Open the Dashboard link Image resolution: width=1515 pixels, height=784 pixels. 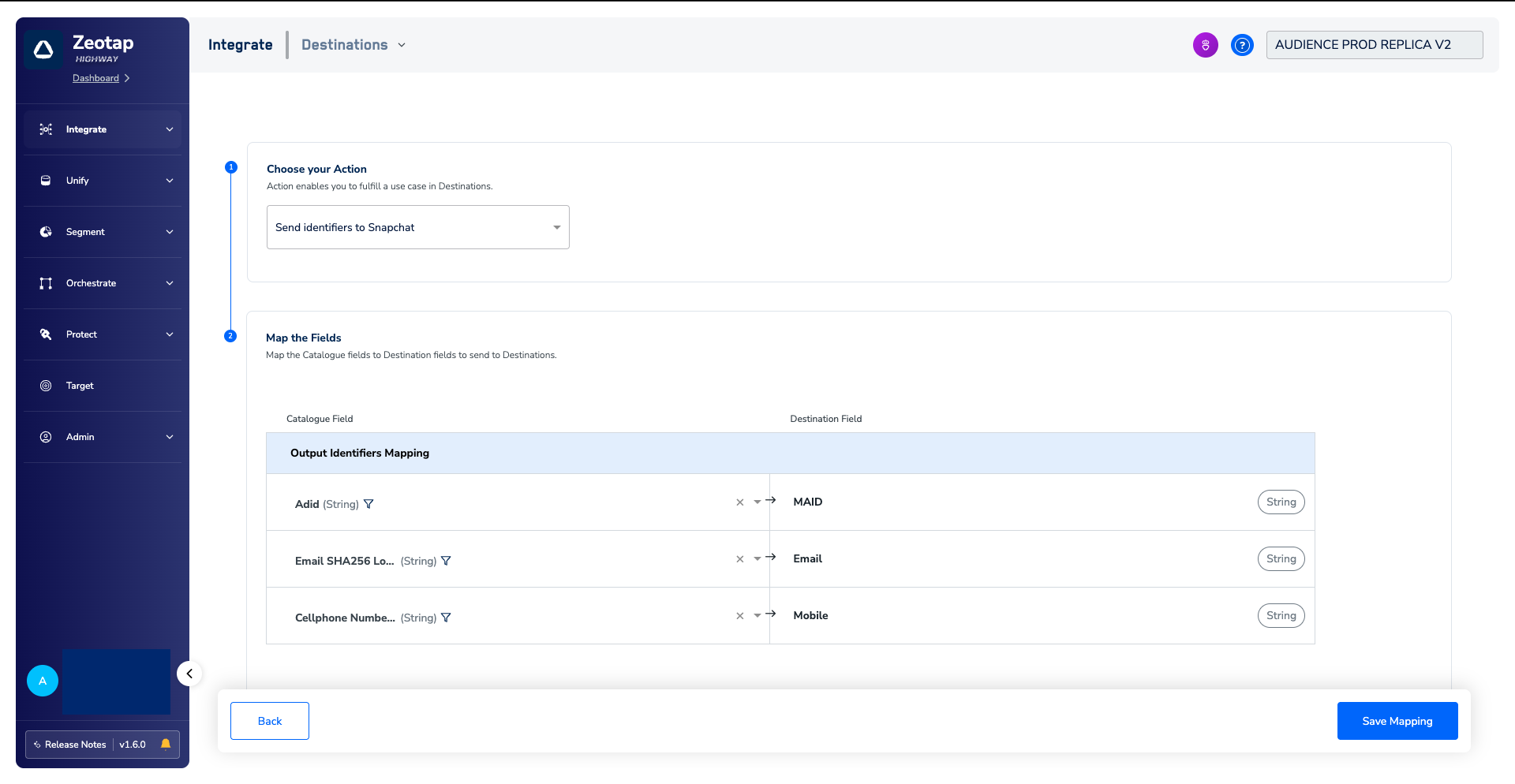coord(95,78)
